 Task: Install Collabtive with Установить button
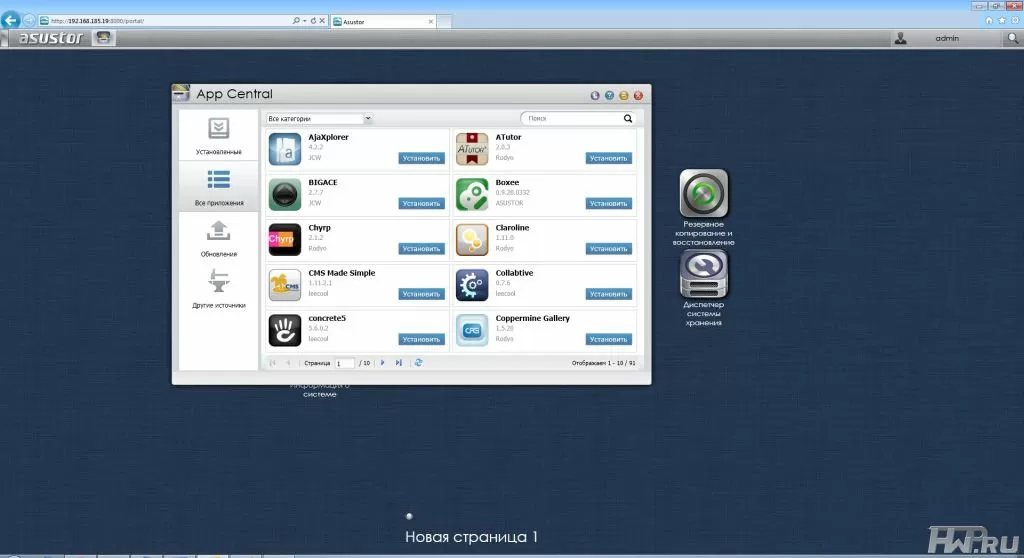(x=609, y=294)
